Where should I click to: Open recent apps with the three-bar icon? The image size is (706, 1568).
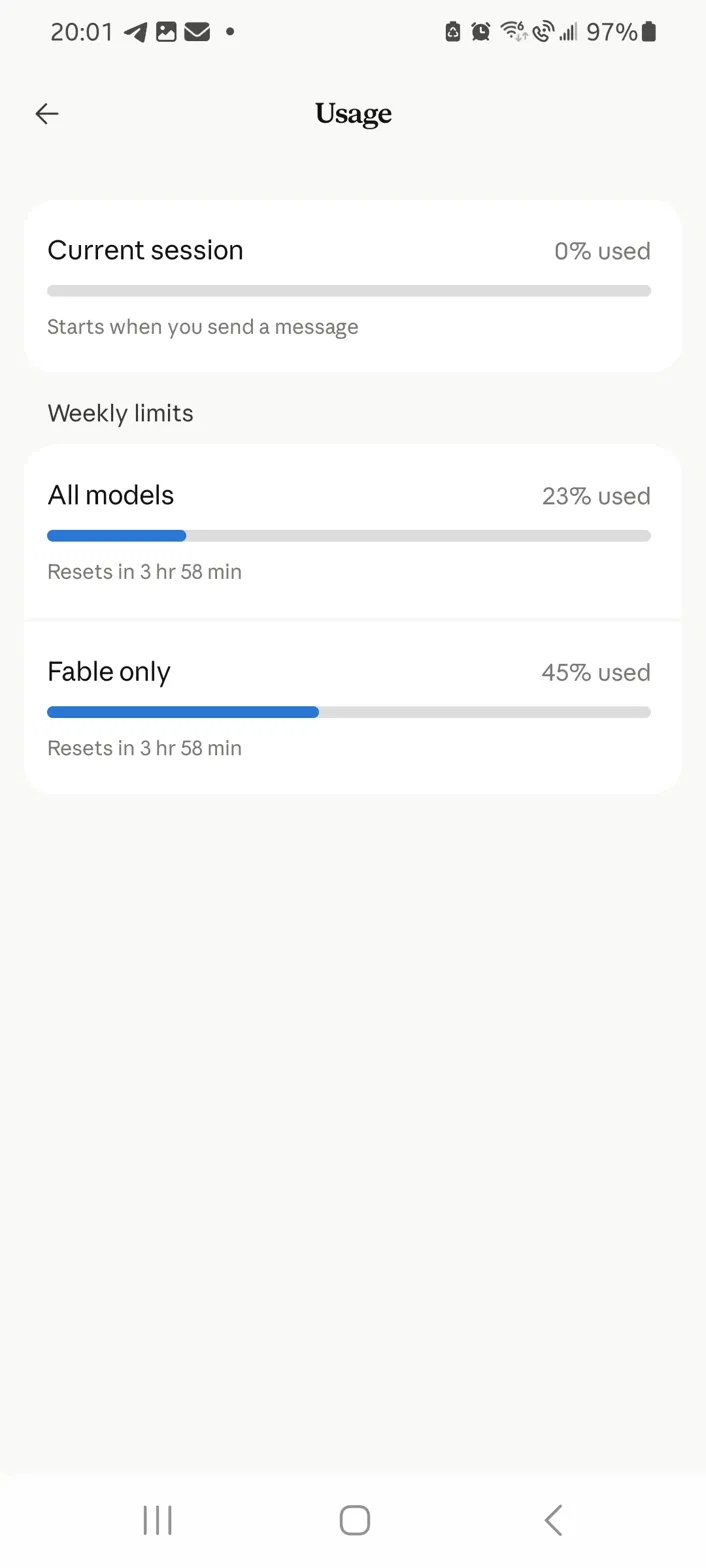point(157,1520)
